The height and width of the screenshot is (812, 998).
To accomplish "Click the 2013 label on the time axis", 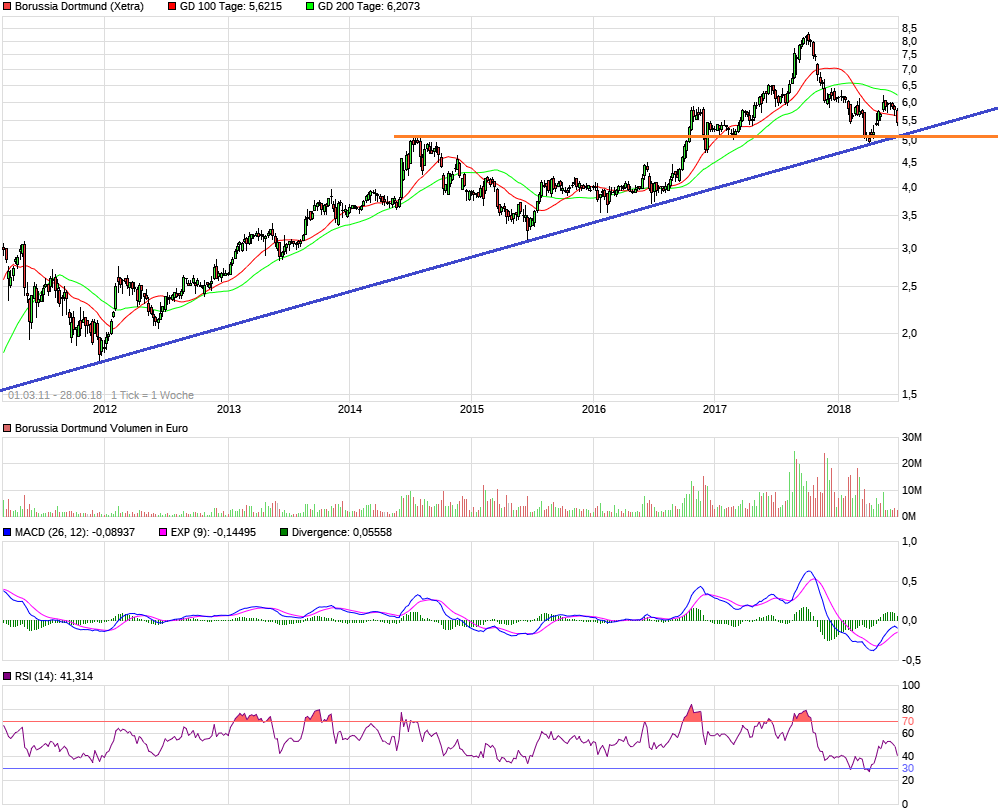I will click(229, 409).
